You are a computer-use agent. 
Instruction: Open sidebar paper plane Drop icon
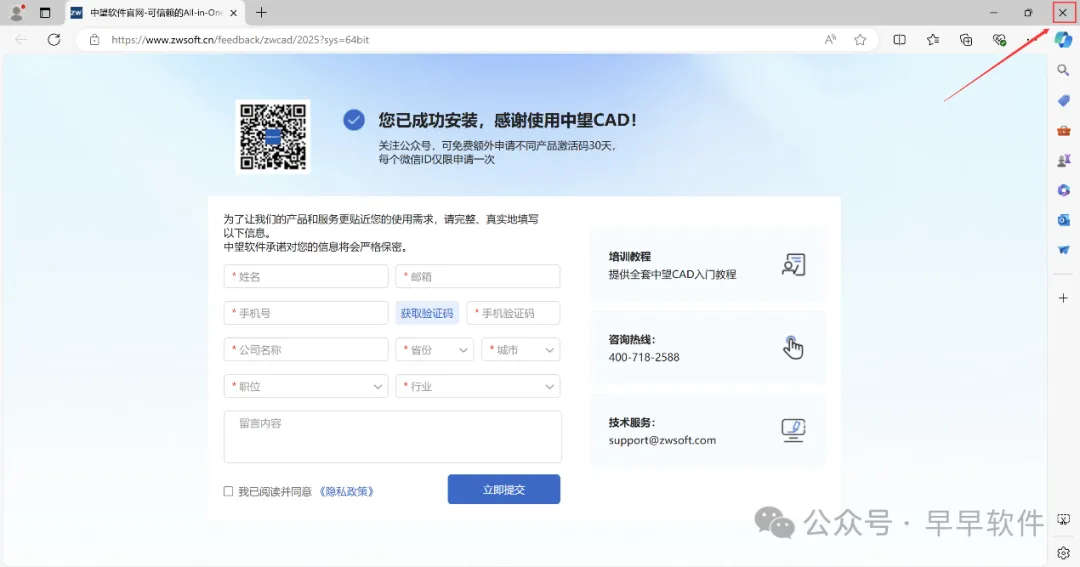pos(1063,250)
